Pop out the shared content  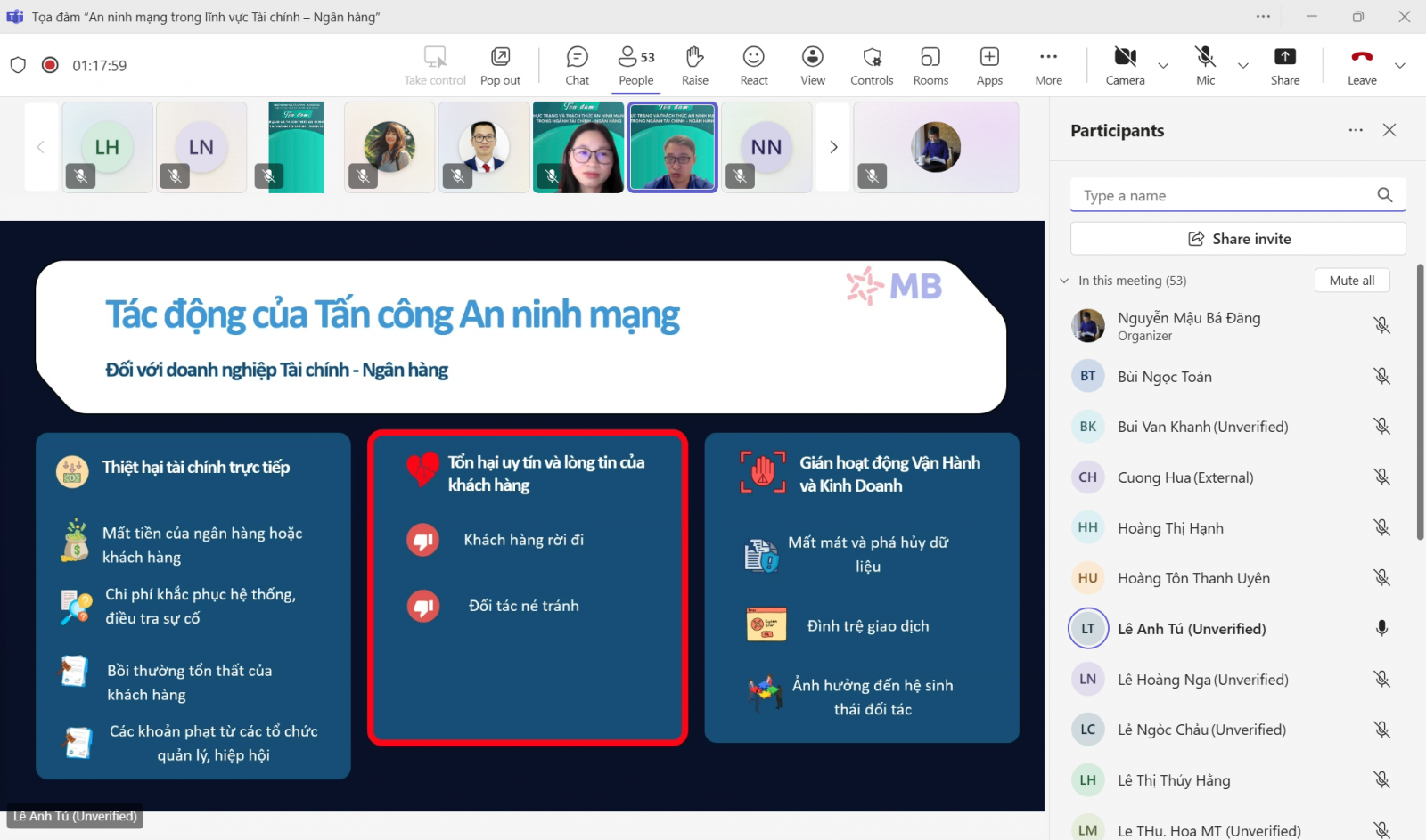coord(500,66)
